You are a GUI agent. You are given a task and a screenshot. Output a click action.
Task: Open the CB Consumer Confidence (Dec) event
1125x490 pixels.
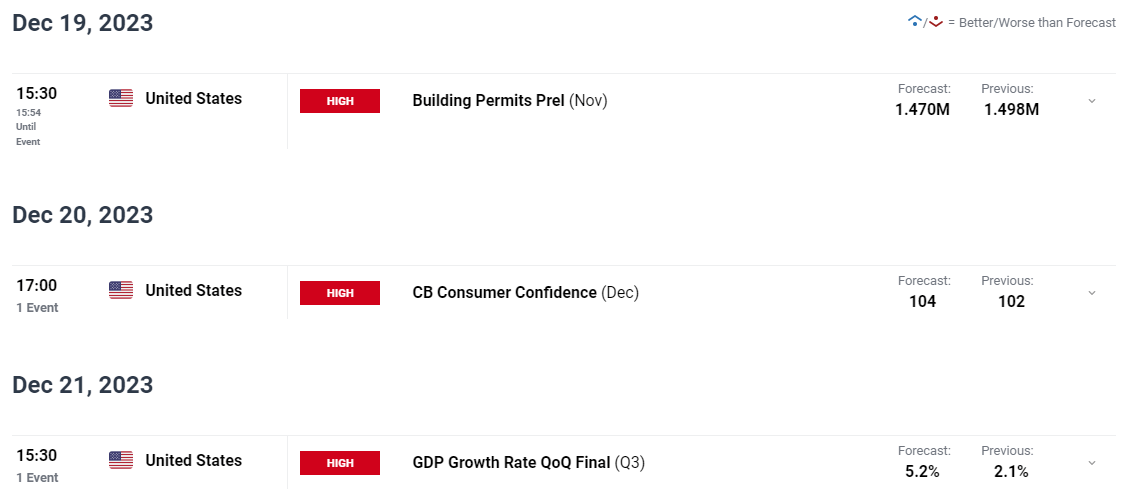525,293
